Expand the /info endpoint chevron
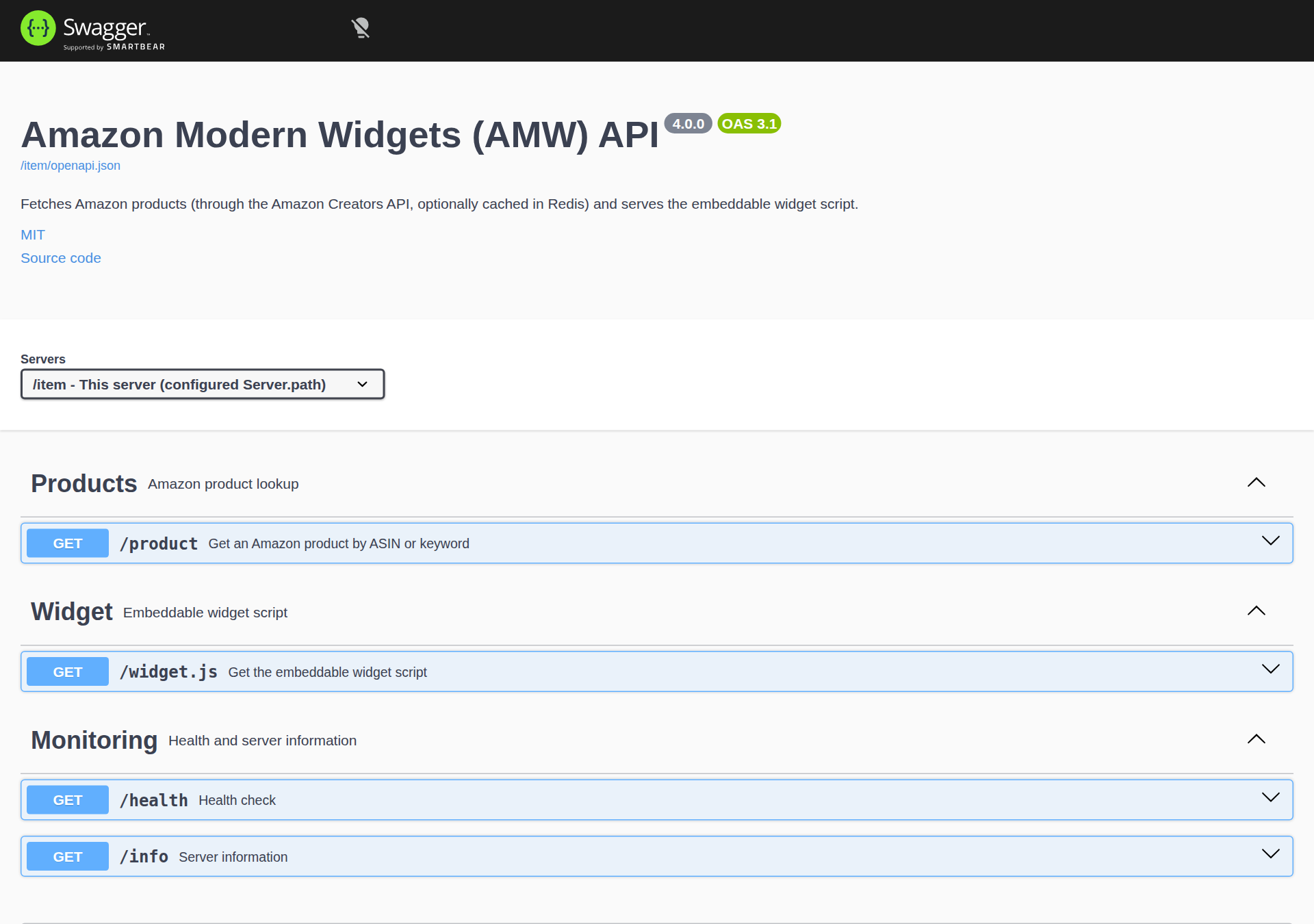Viewport: 1314px width, 924px height. coord(1271,854)
